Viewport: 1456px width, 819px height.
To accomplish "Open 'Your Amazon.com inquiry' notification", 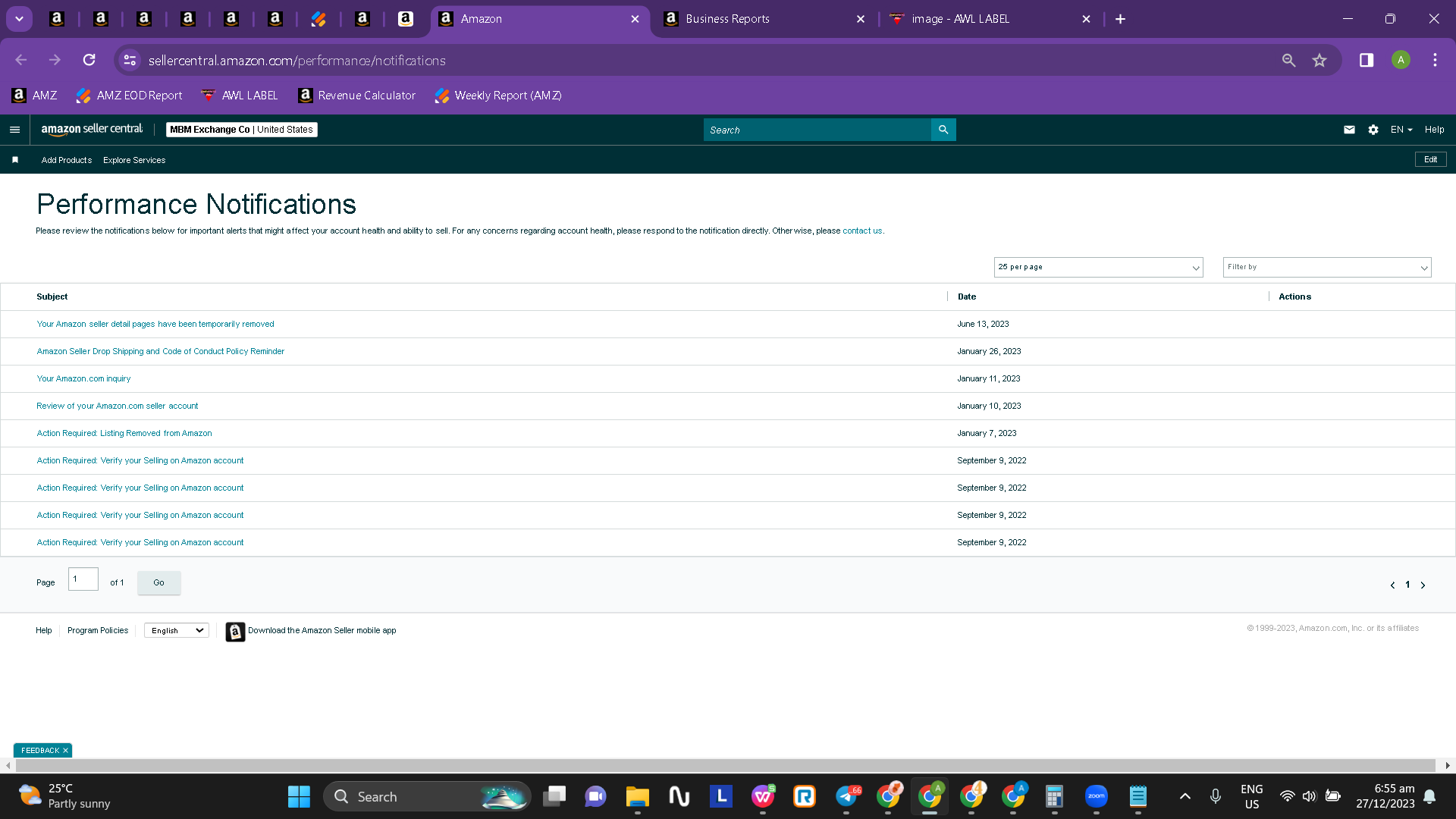I will click(x=83, y=378).
